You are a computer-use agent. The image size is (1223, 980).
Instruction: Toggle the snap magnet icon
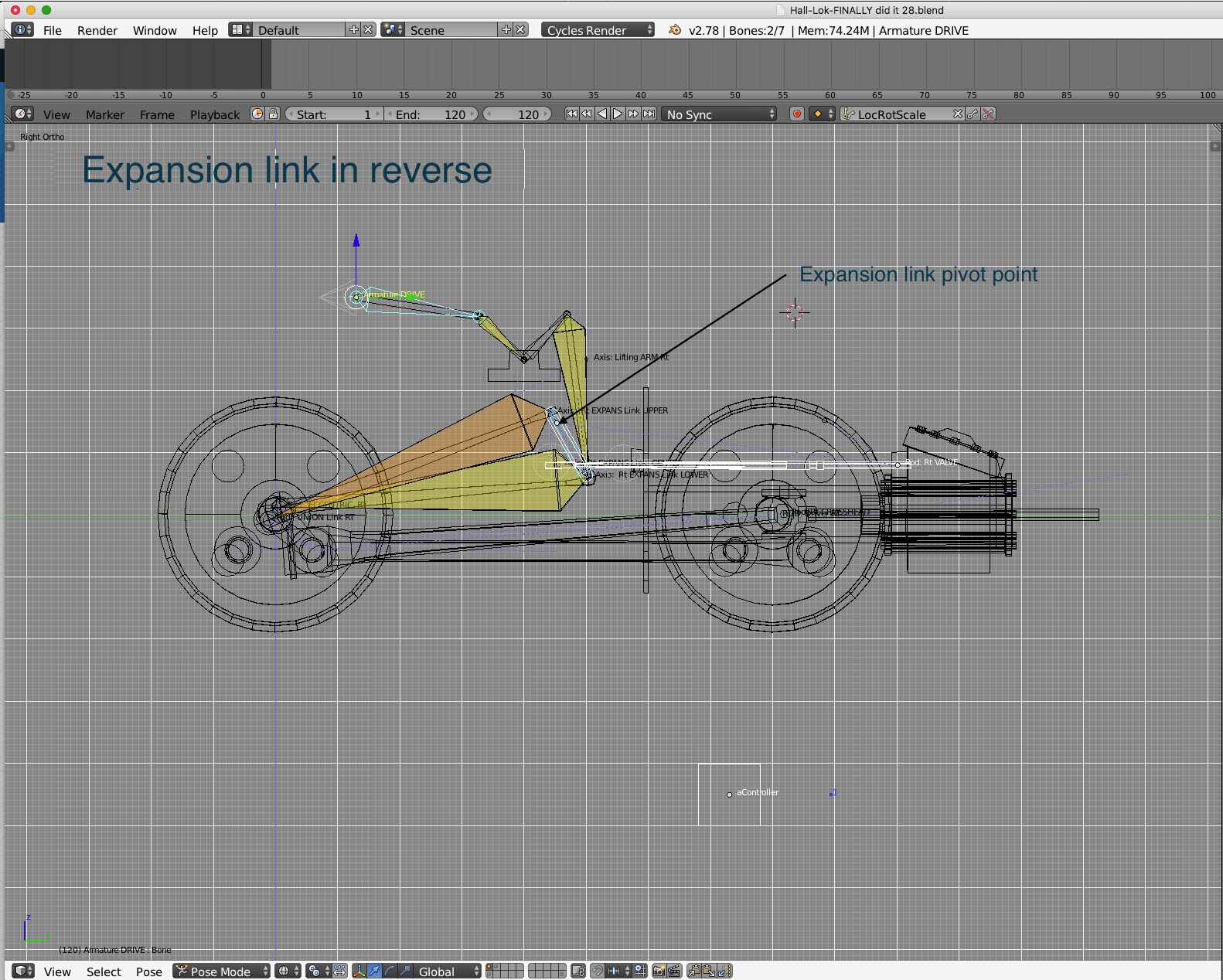point(598,971)
